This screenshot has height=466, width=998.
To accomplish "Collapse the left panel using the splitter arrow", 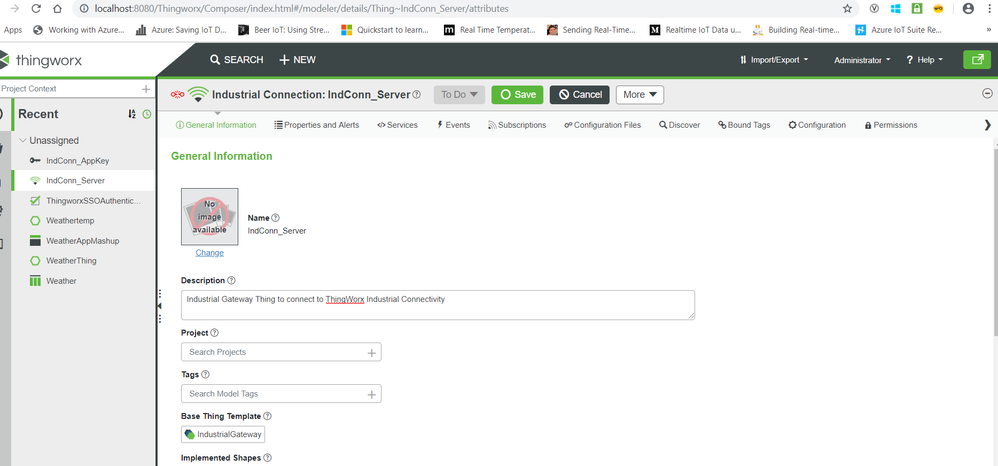I will pyautogui.click(x=159, y=306).
